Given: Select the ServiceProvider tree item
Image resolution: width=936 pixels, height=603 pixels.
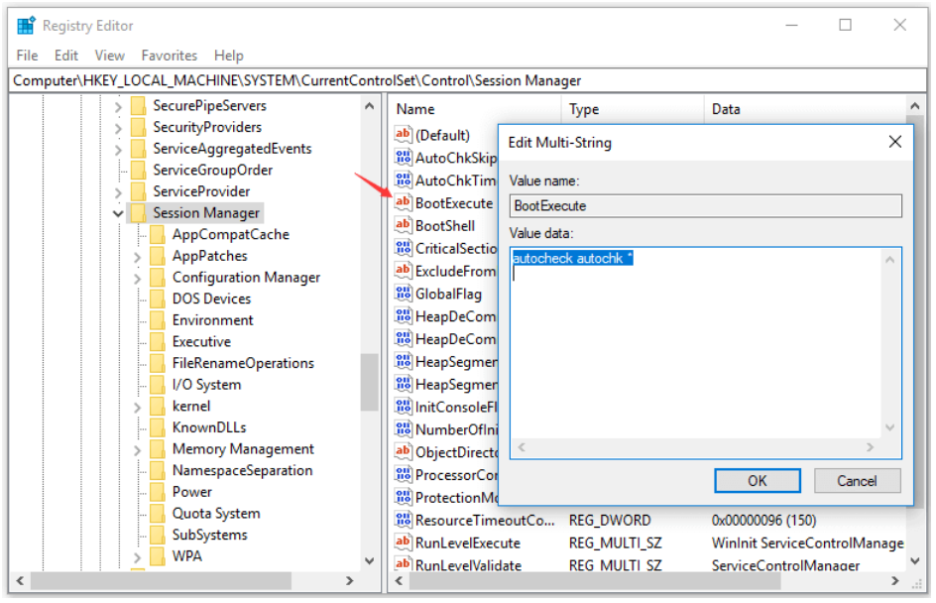Looking at the screenshot, I should pyautogui.click(x=201, y=192).
